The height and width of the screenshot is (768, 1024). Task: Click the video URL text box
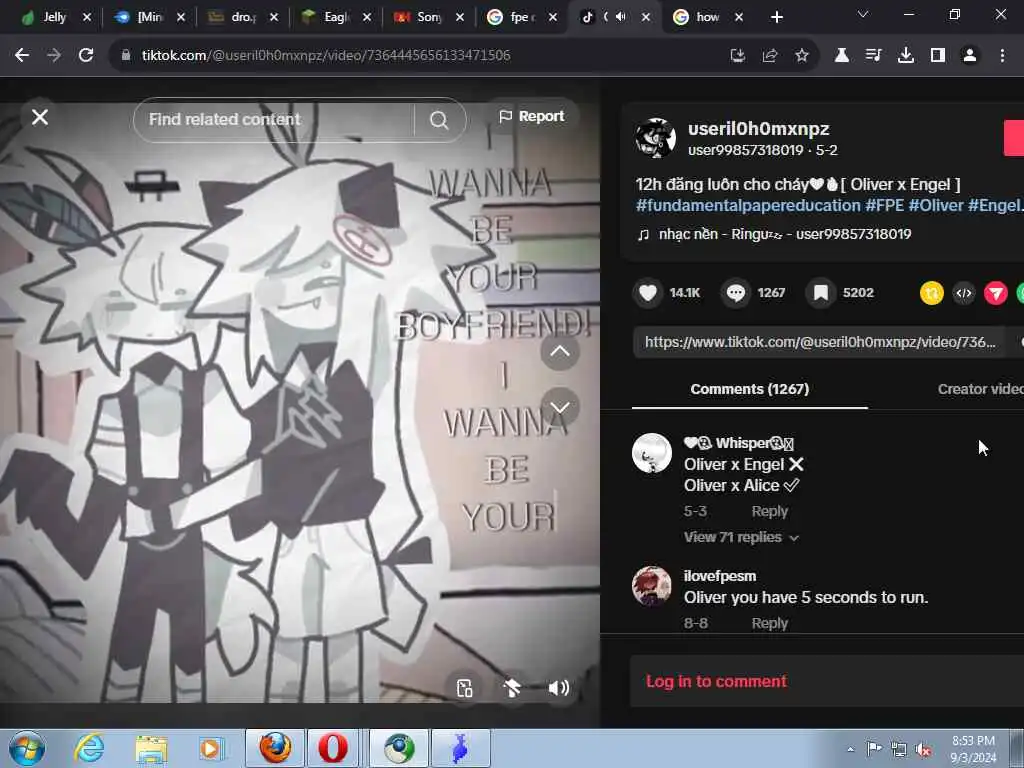[820, 342]
